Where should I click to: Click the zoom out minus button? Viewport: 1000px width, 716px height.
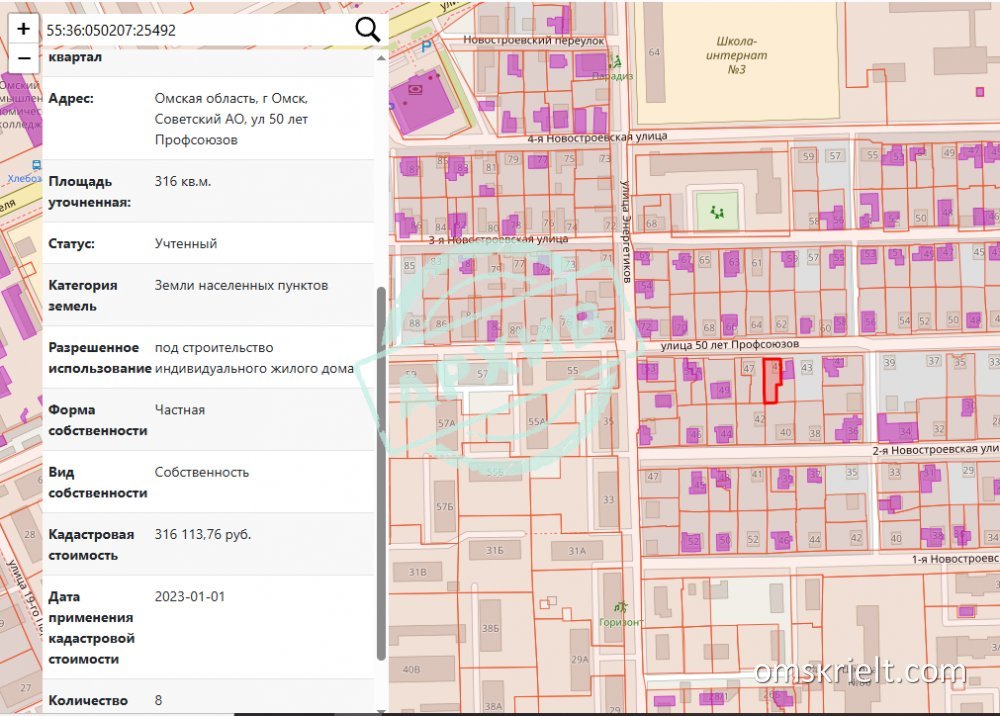click(x=23, y=58)
